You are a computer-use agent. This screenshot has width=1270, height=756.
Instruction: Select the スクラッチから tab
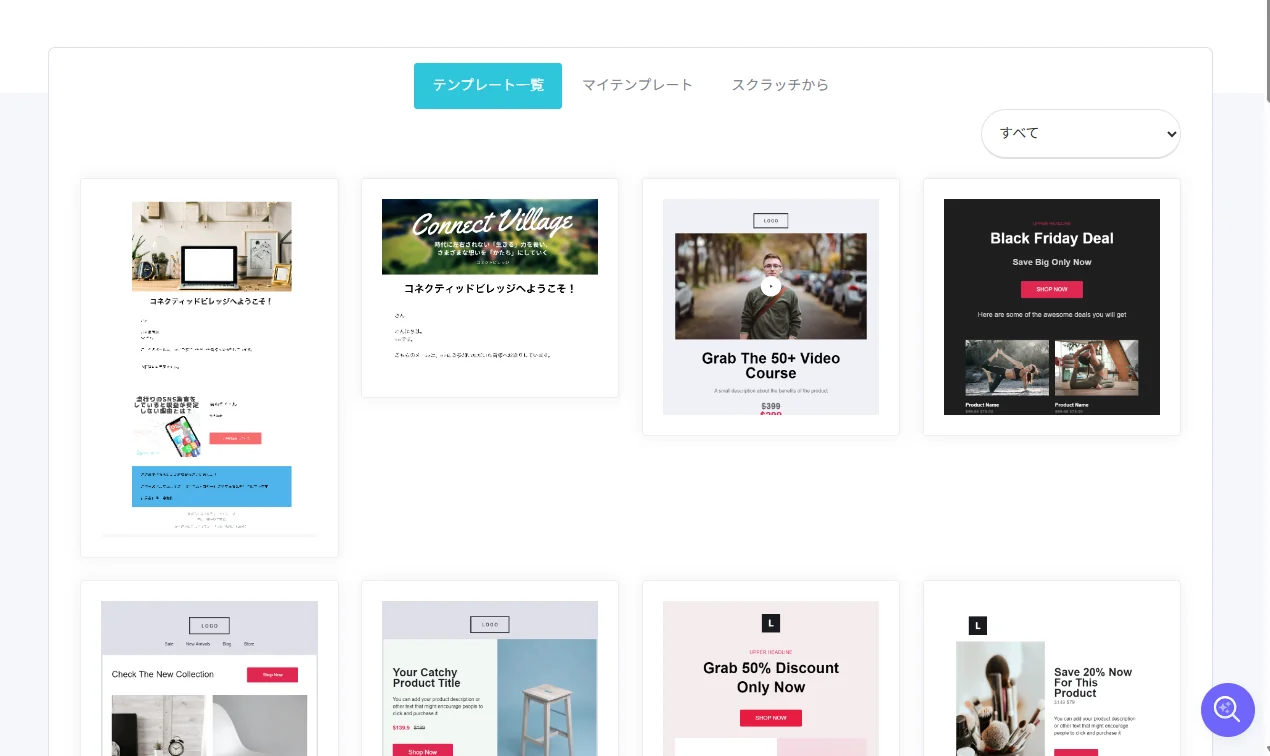(x=780, y=86)
